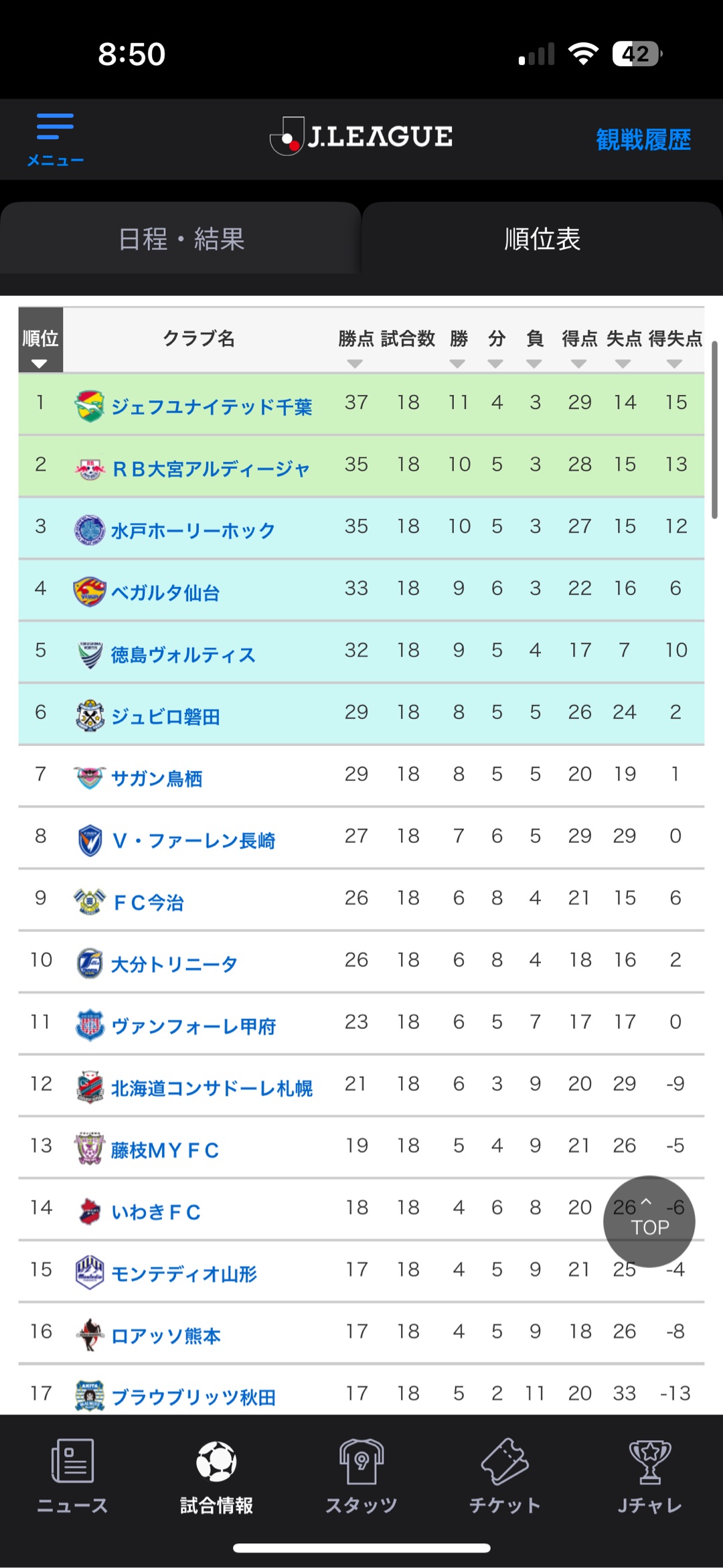Open the ニュース news icon
The height and width of the screenshot is (1568, 723).
(x=72, y=1461)
